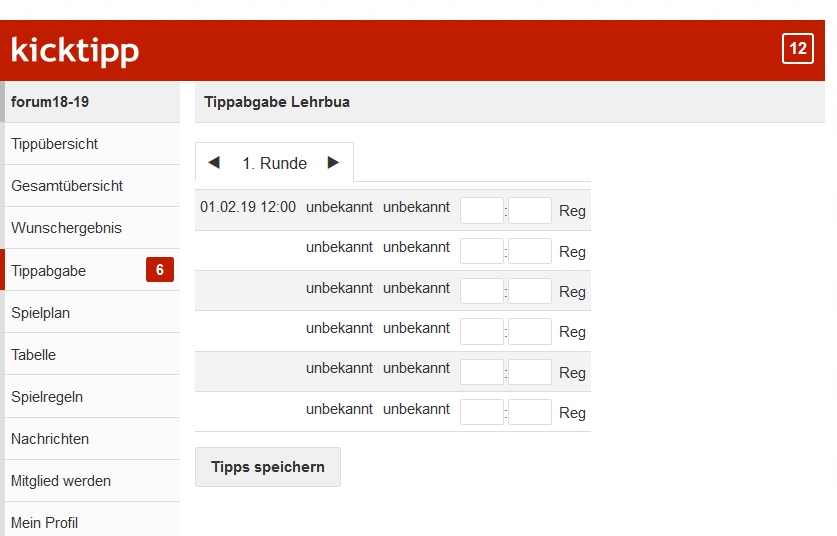This screenshot has height=536, width=837.
Task: Open the Spielplan page
Action: pos(40,313)
